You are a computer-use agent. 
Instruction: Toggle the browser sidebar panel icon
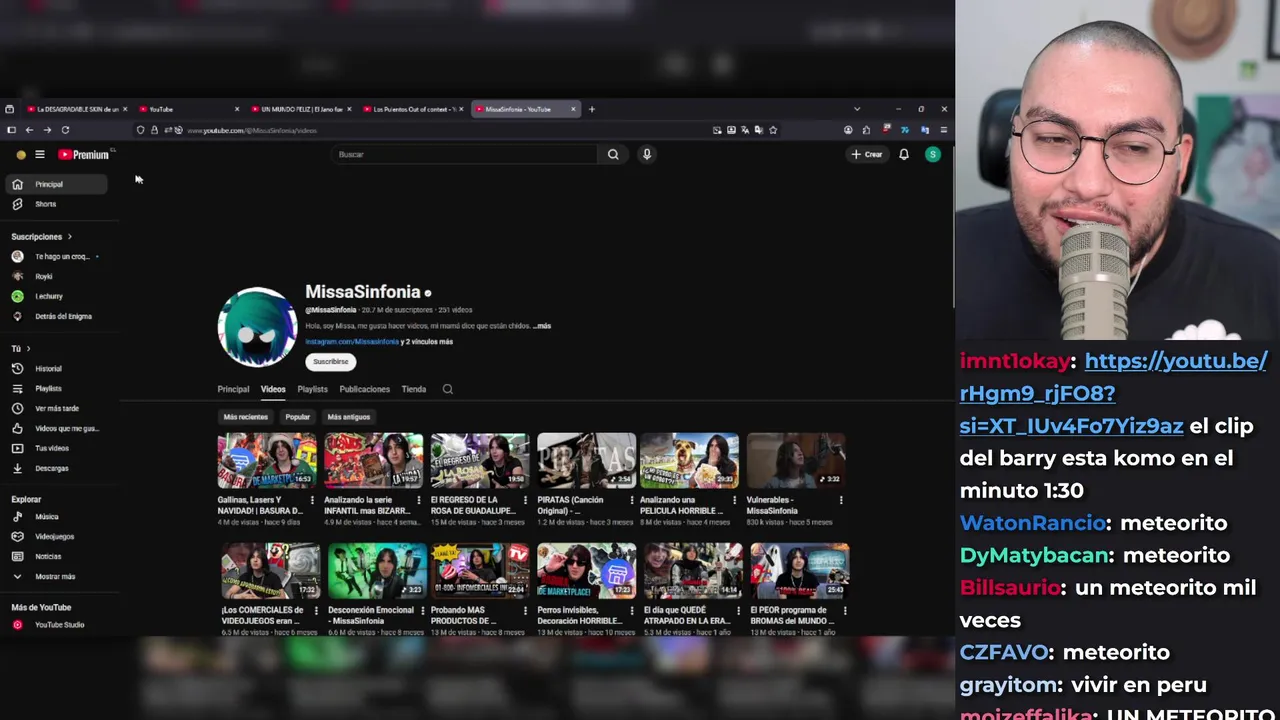pyautogui.click(x=11, y=130)
